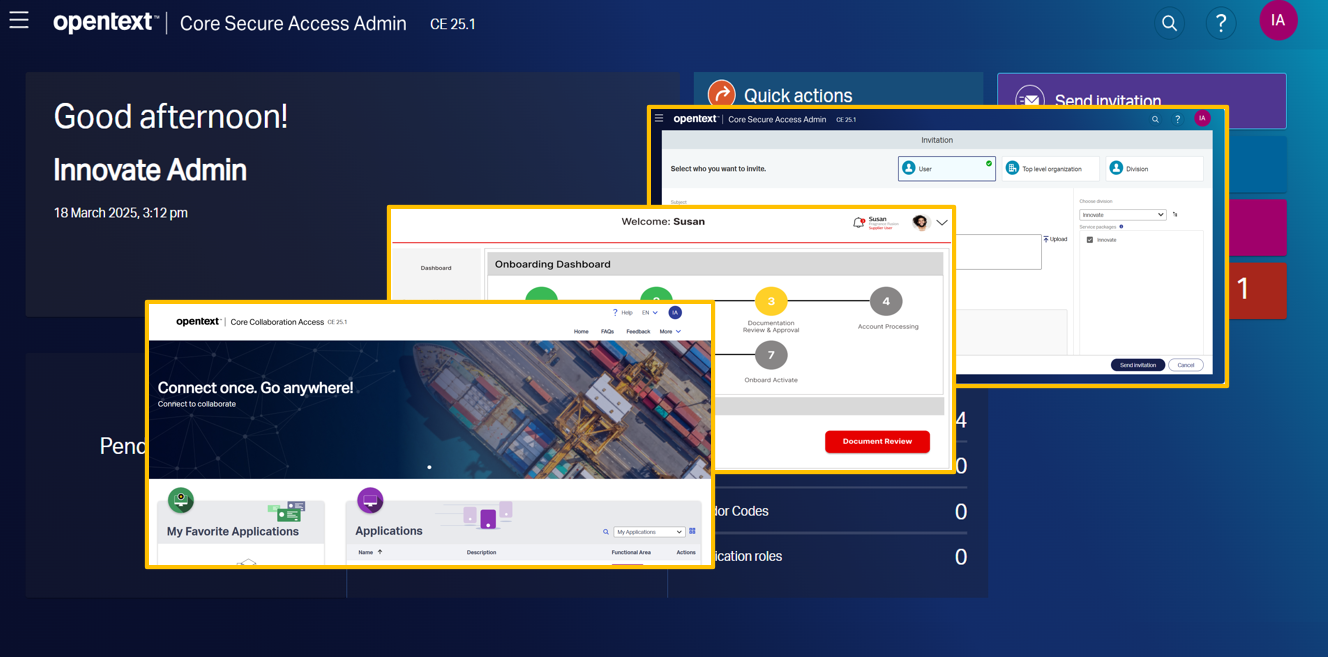Click the green My Favorite Applications icon

pos(181,500)
